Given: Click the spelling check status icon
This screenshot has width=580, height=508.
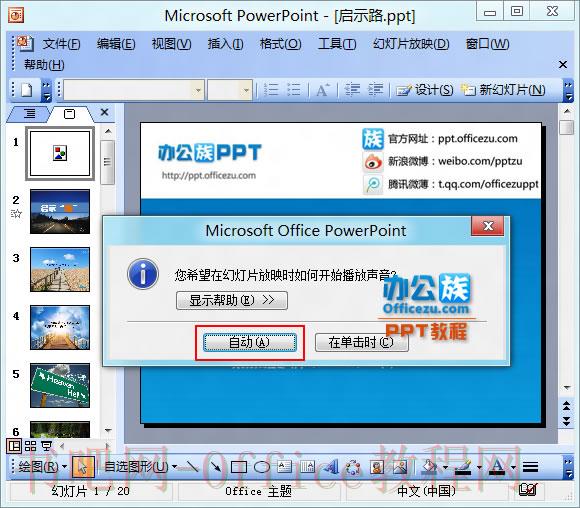Looking at the screenshot, I should pyautogui.click(x=528, y=490).
